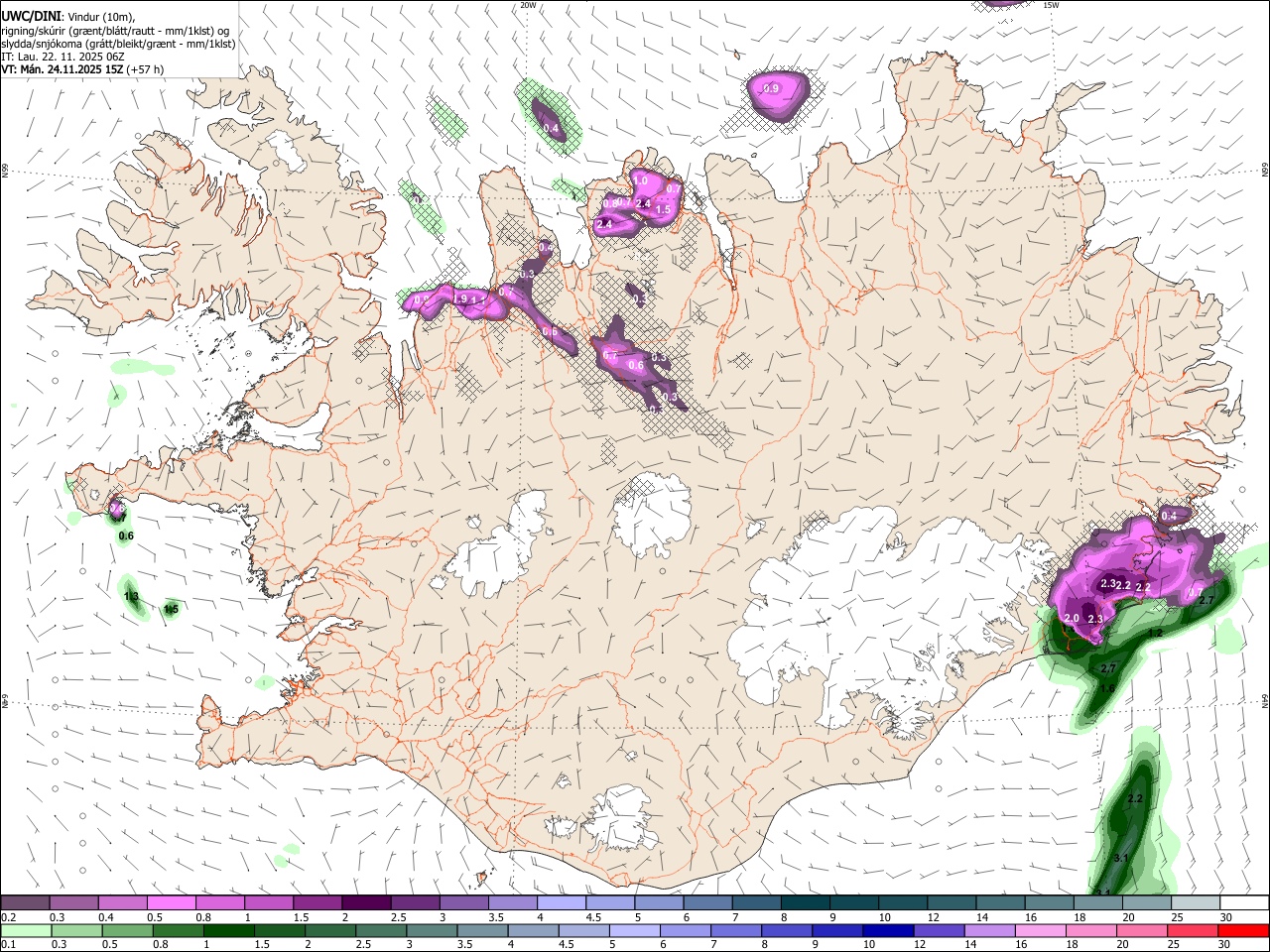Select the dark purple 2 swatch in the snow legend

click(366, 903)
